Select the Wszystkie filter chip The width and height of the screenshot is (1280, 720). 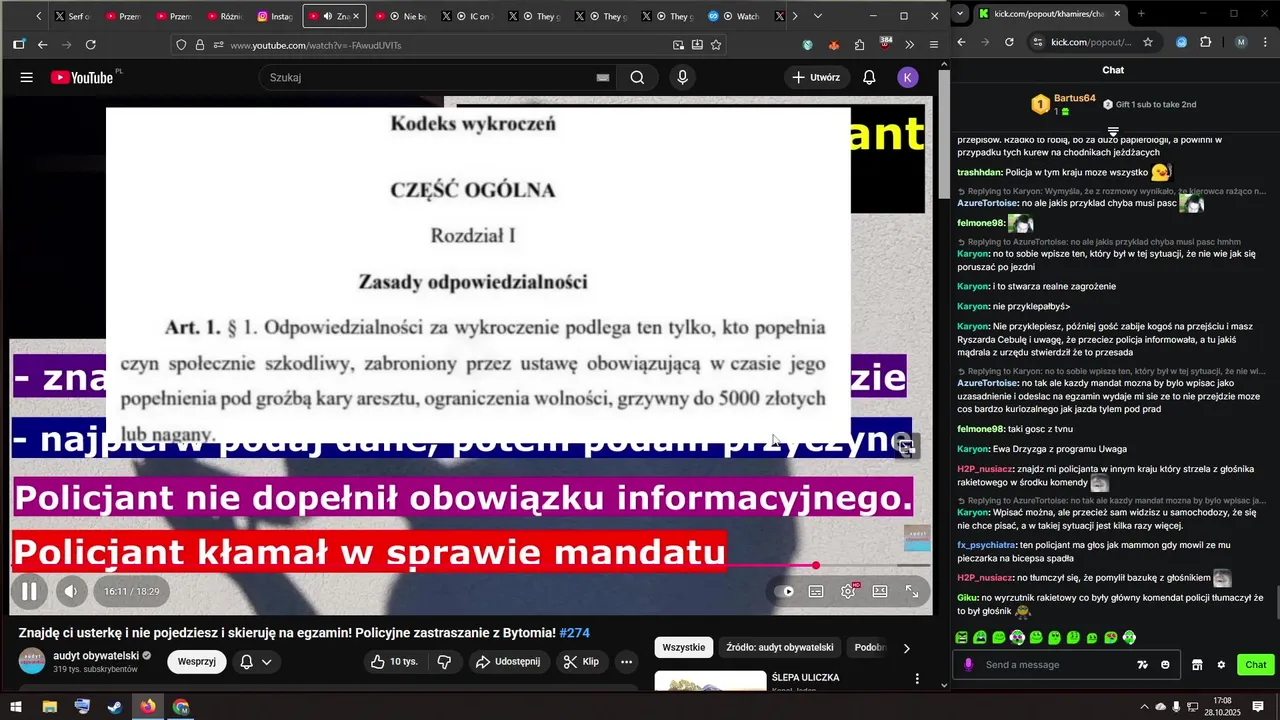[684, 648]
